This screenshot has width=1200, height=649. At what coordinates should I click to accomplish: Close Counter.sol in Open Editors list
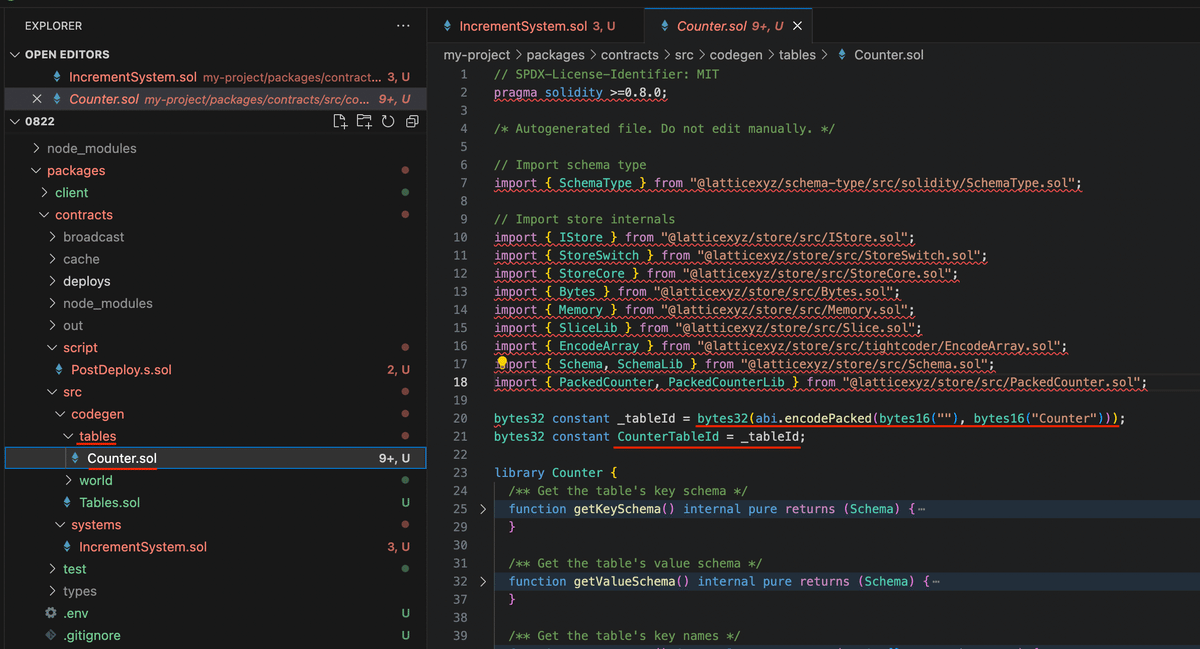point(37,99)
